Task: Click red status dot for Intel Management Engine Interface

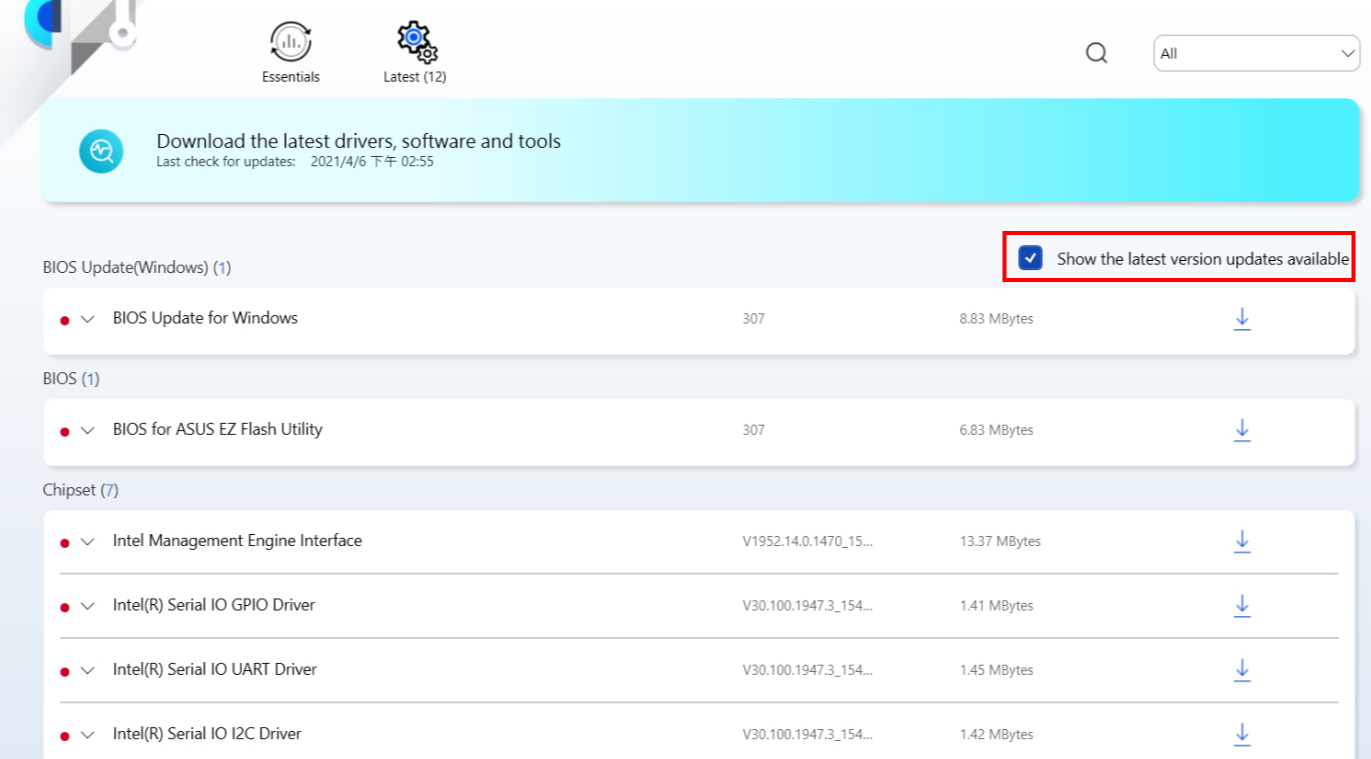Action: coord(65,543)
